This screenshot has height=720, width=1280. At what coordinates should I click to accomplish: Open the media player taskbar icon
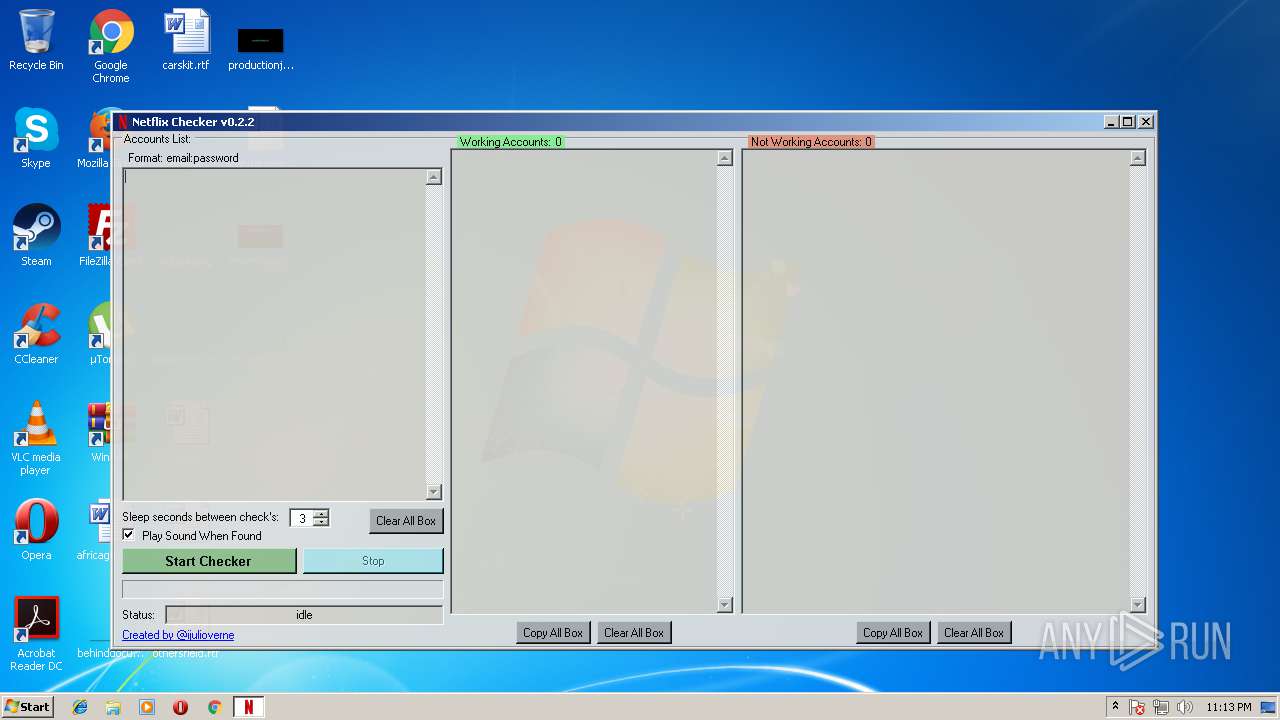[x=147, y=707]
